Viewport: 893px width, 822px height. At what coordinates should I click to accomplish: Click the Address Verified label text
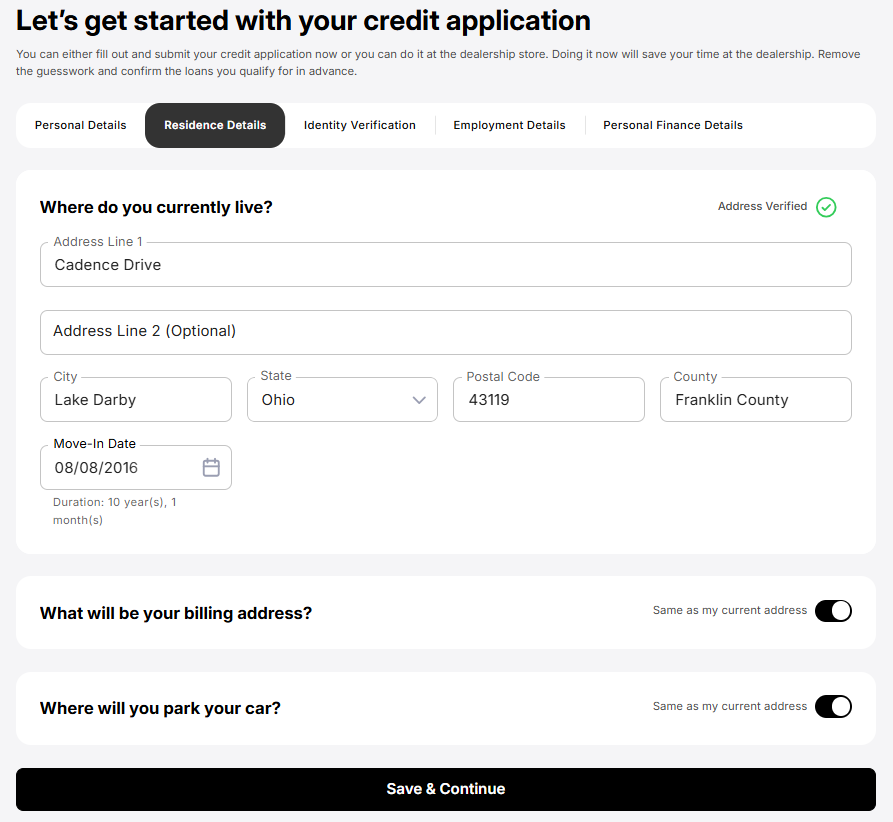(762, 206)
